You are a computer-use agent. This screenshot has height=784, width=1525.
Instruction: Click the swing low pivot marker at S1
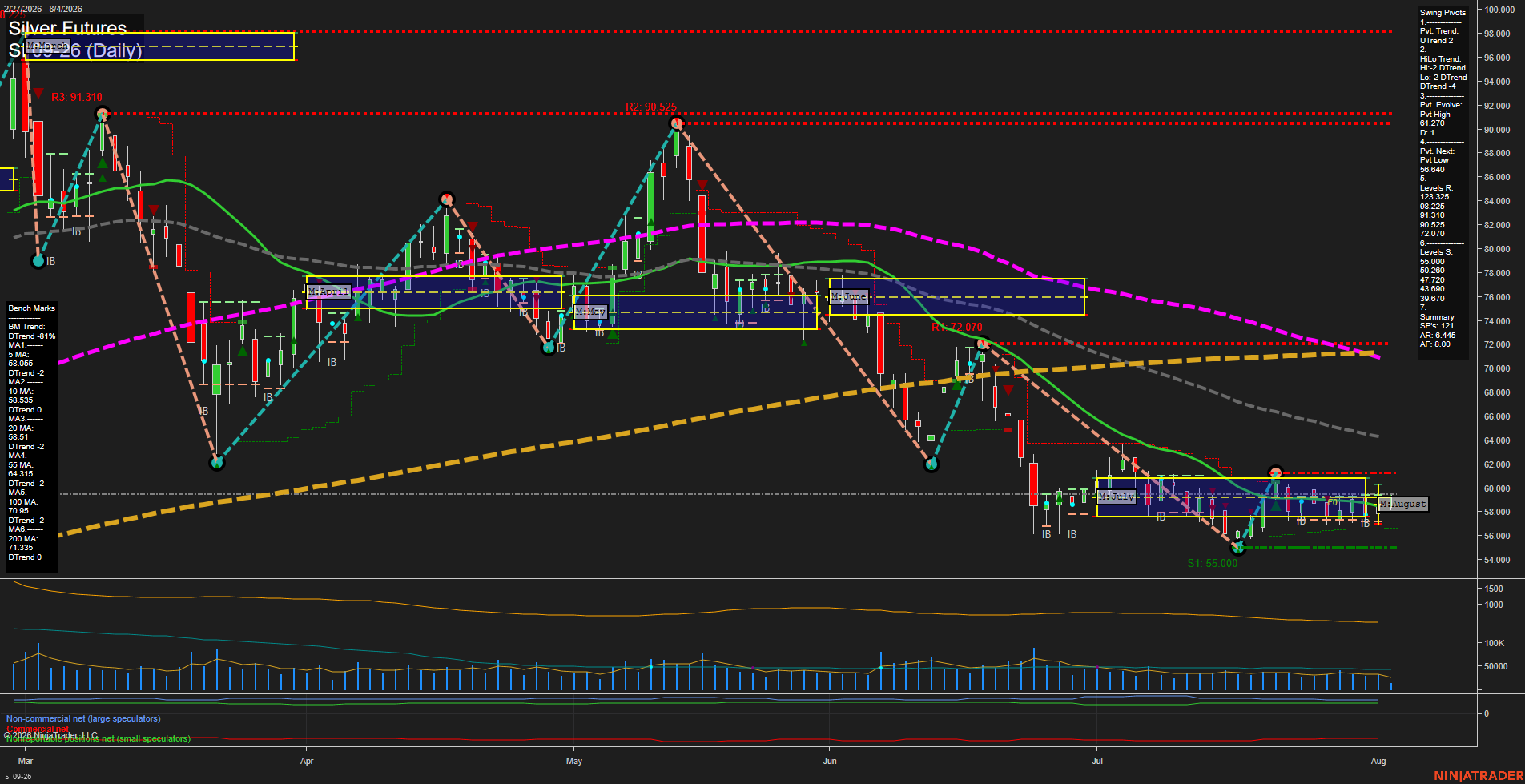click(1238, 548)
